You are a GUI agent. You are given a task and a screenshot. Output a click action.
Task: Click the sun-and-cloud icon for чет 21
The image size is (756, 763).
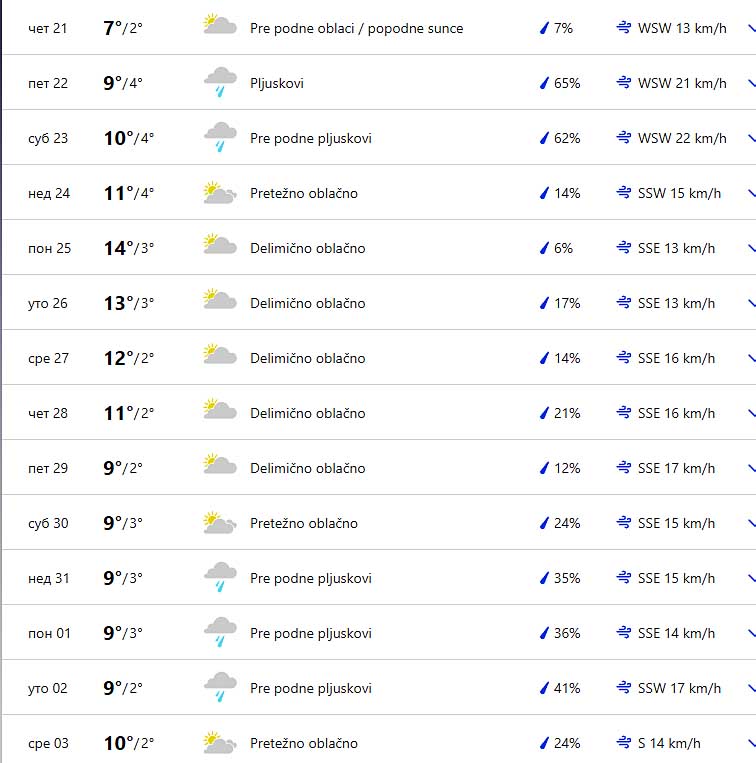click(x=219, y=26)
